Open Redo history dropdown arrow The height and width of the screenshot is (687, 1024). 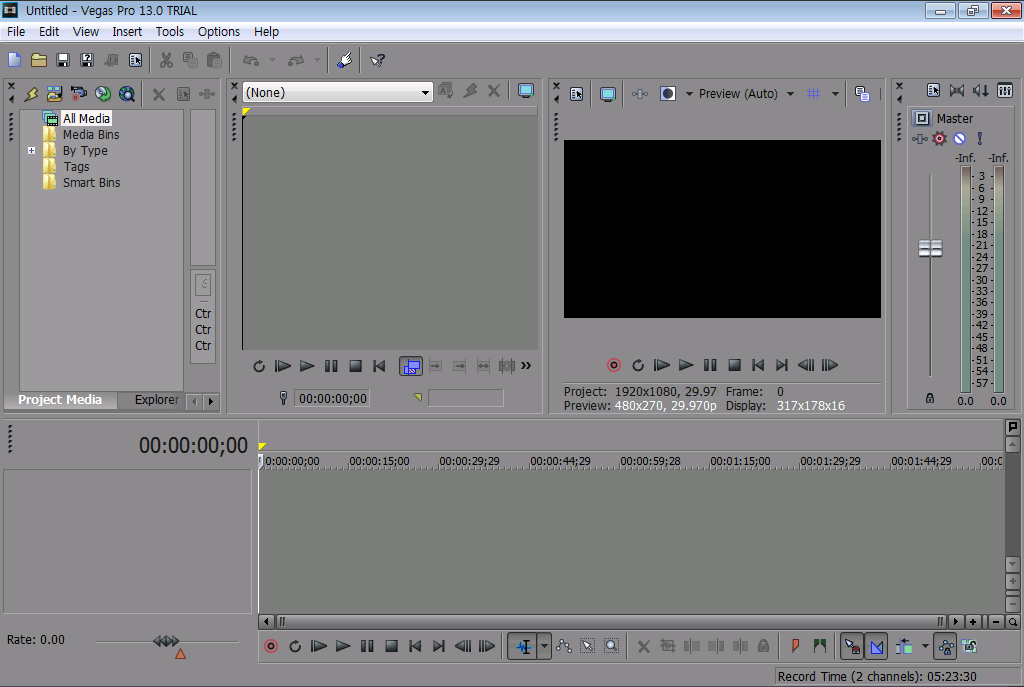click(317, 60)
